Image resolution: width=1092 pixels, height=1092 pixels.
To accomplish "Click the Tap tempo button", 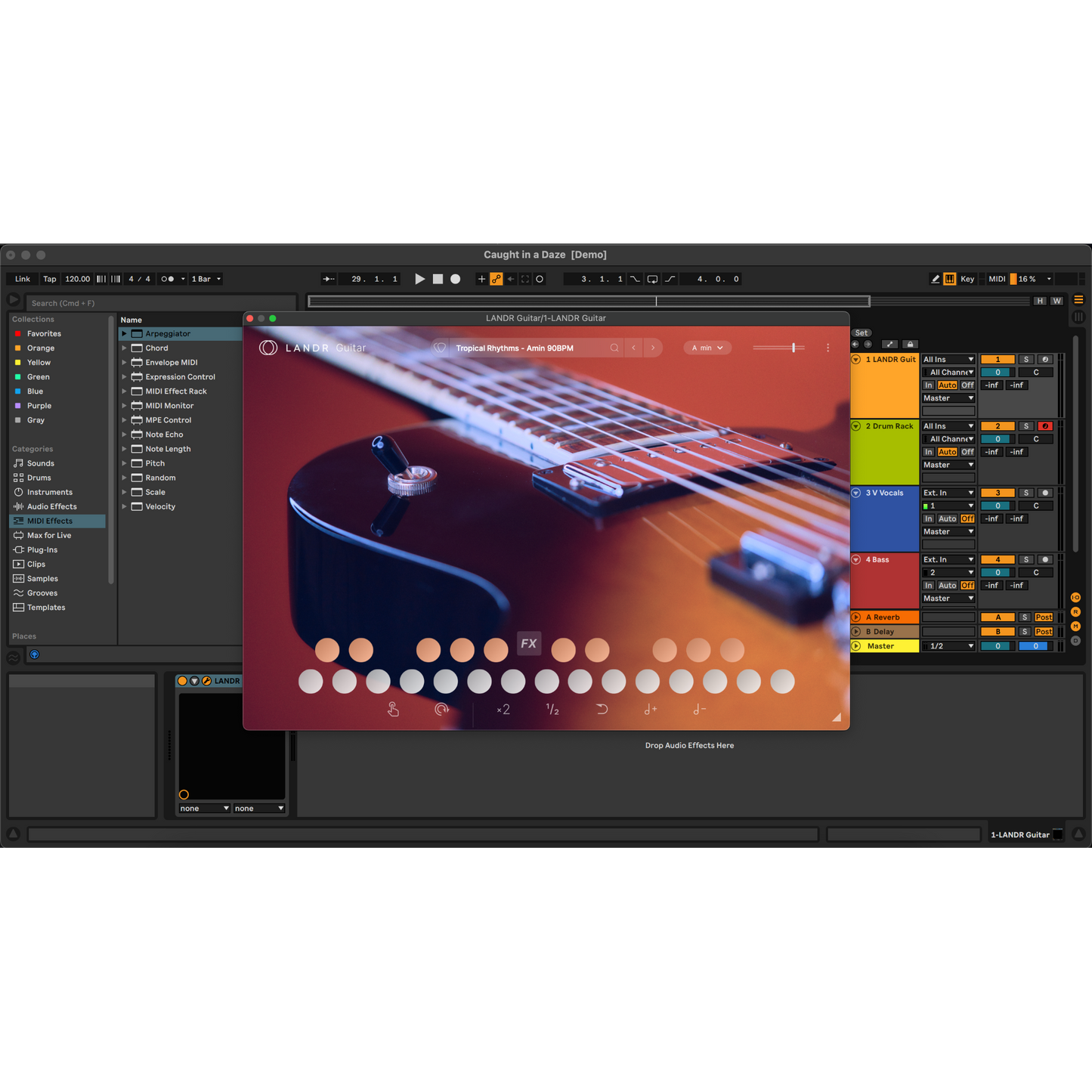I will point(49,279).
